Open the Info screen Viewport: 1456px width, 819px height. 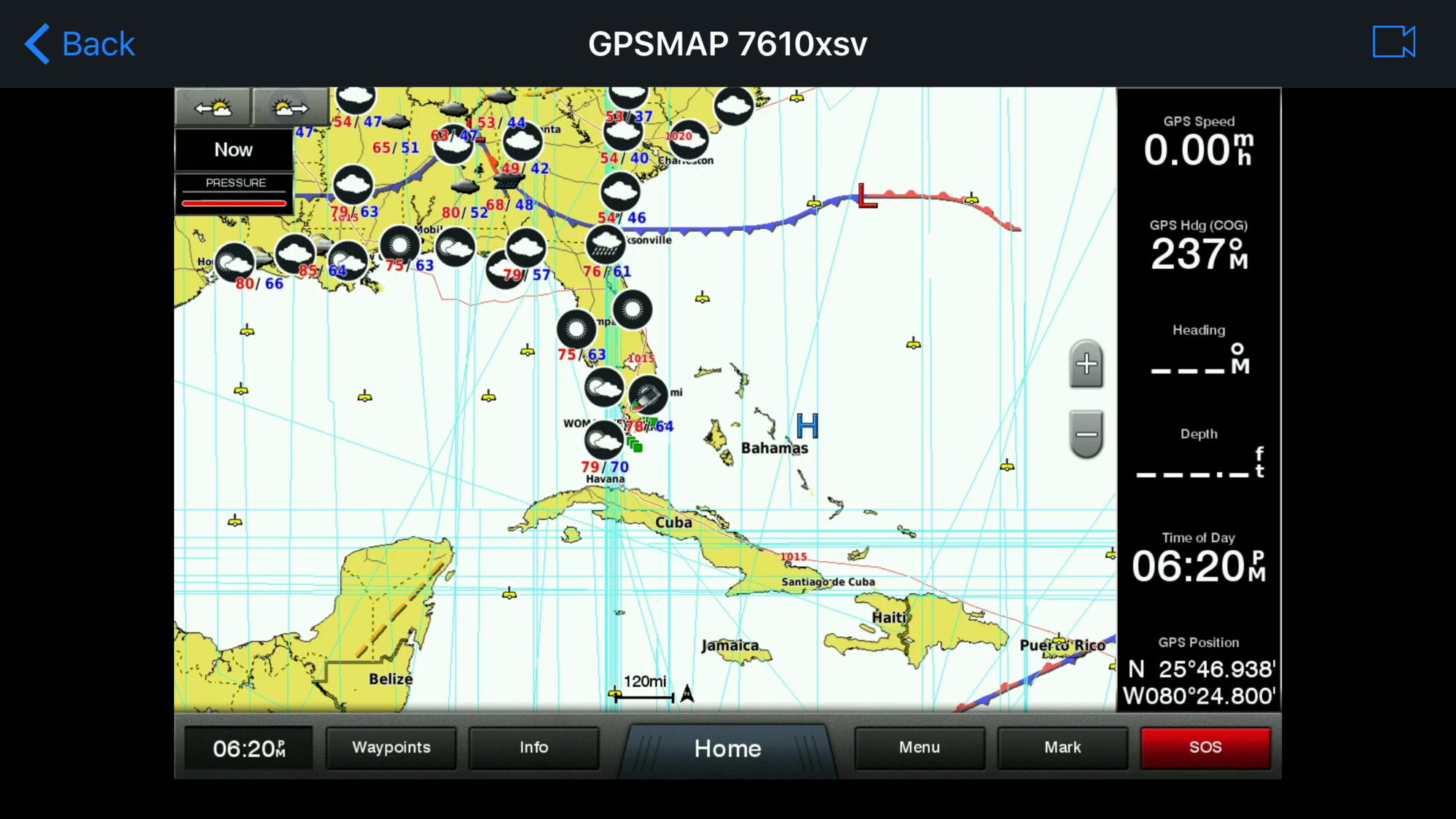[533, 748]
